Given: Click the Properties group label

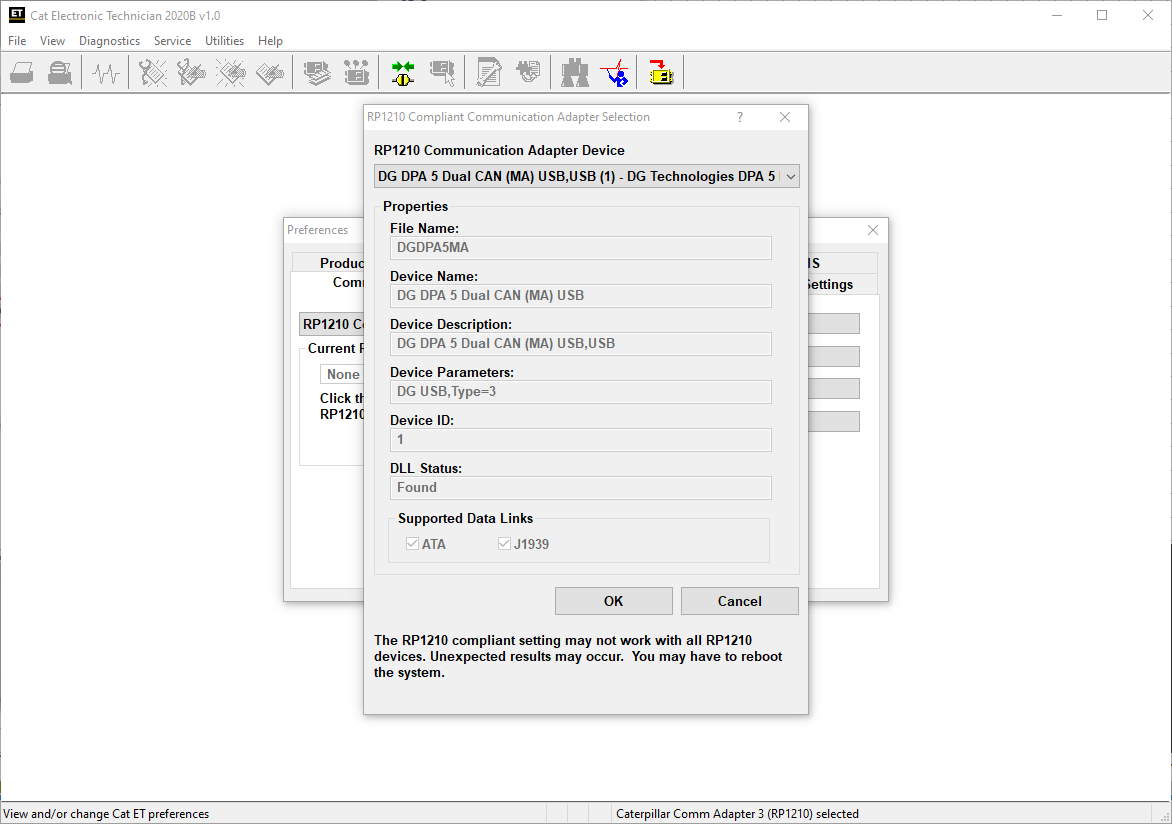Looking at the screenshot, I should pyautogui.click(x=416, y=206).
